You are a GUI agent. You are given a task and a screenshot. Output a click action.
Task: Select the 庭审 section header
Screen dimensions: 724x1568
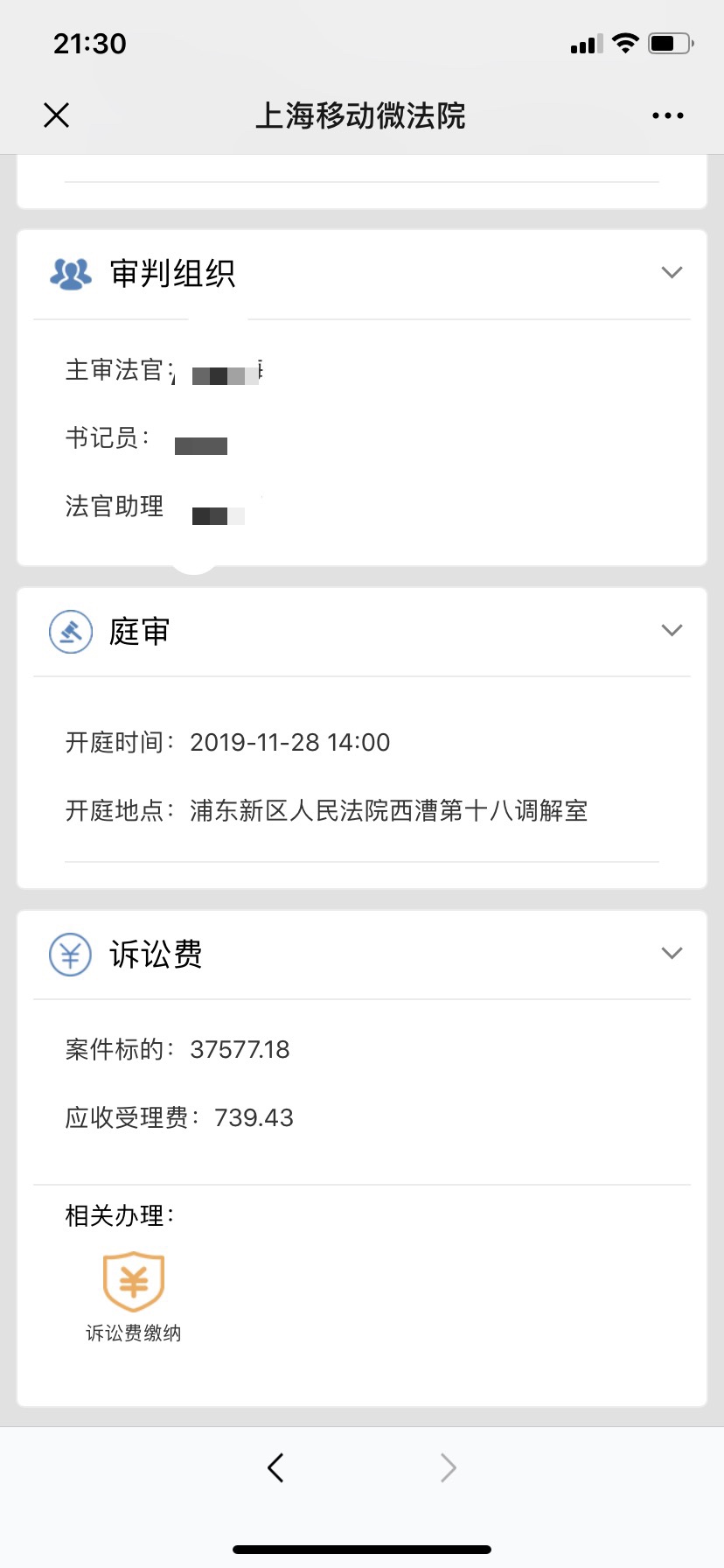tap(362, 631)
